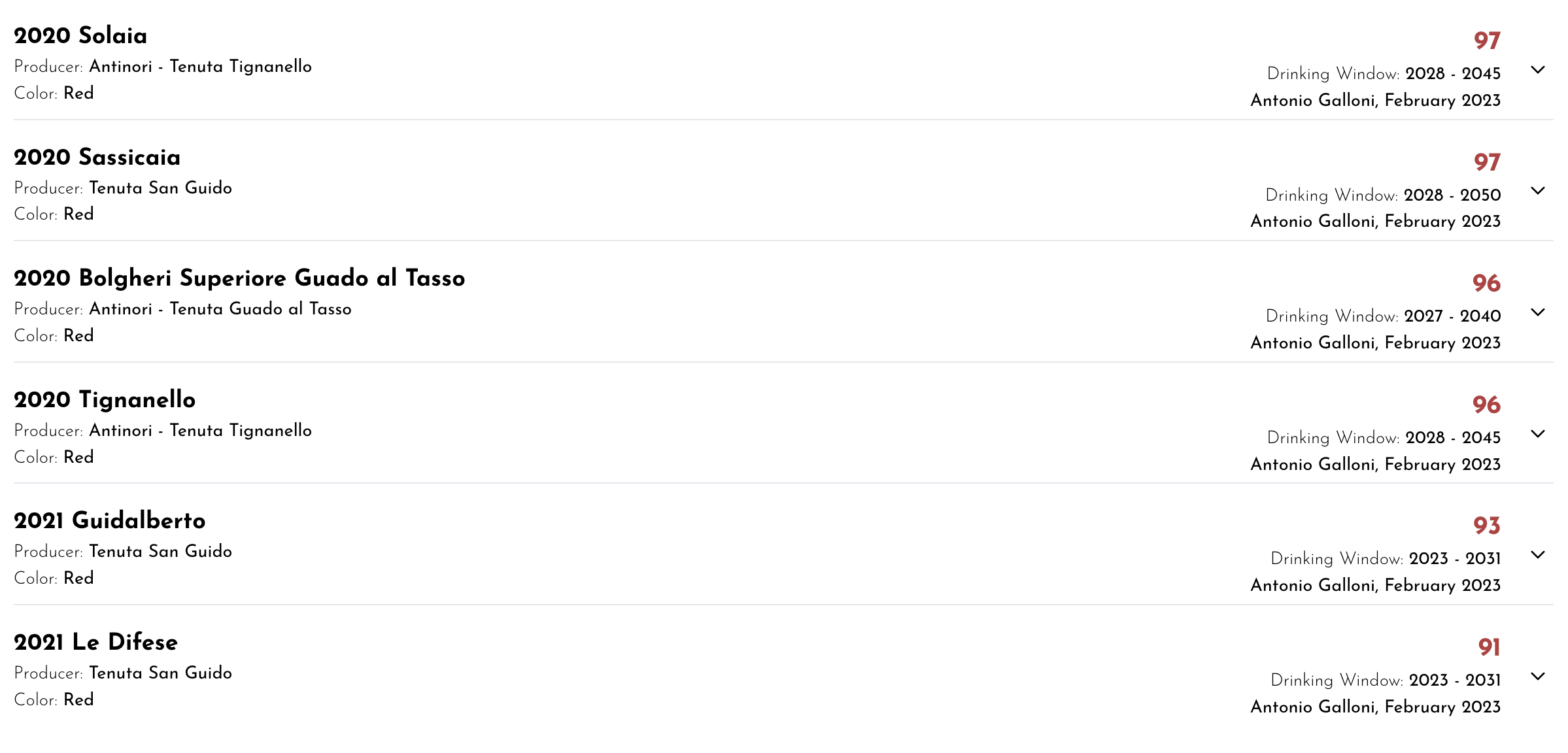The height and width of the screenshot is (753, 1568).
Task: Expand the Guado al Tasso review chevron
Action: click(x=1538, y=312)
